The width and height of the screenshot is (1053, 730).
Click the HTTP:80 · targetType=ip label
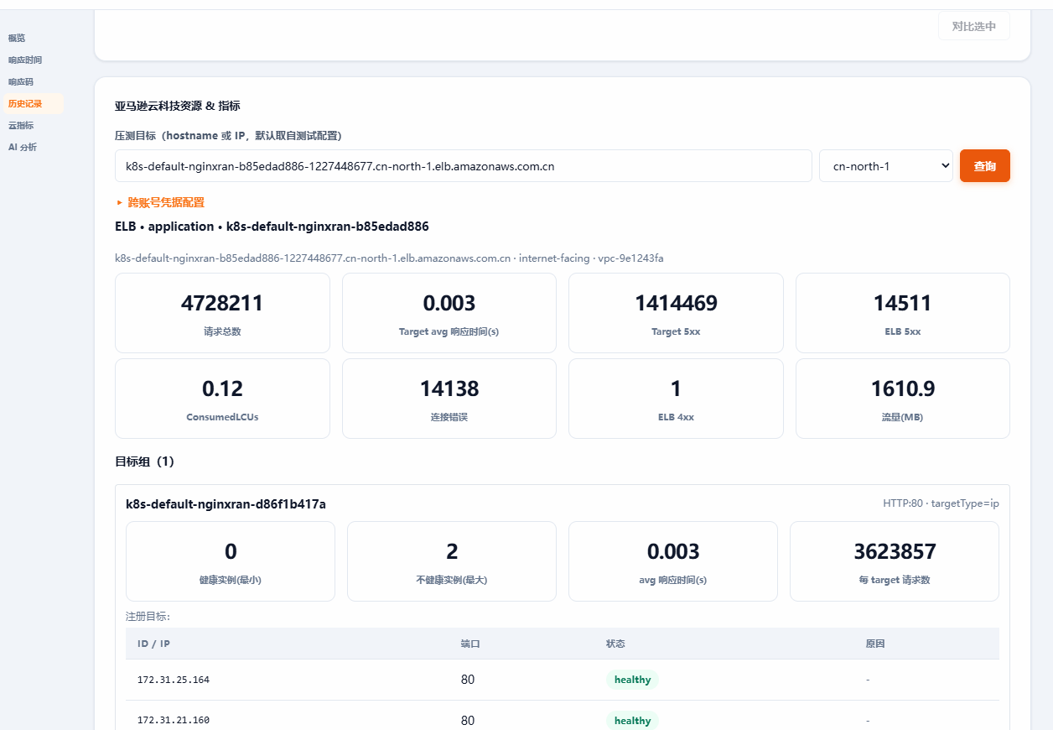[941, 503]
